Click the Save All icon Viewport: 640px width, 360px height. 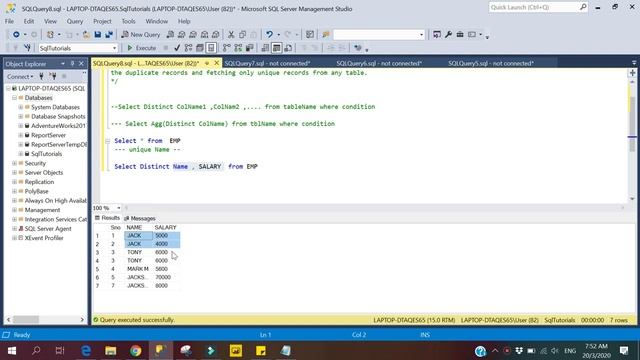(x=109, y=35)
